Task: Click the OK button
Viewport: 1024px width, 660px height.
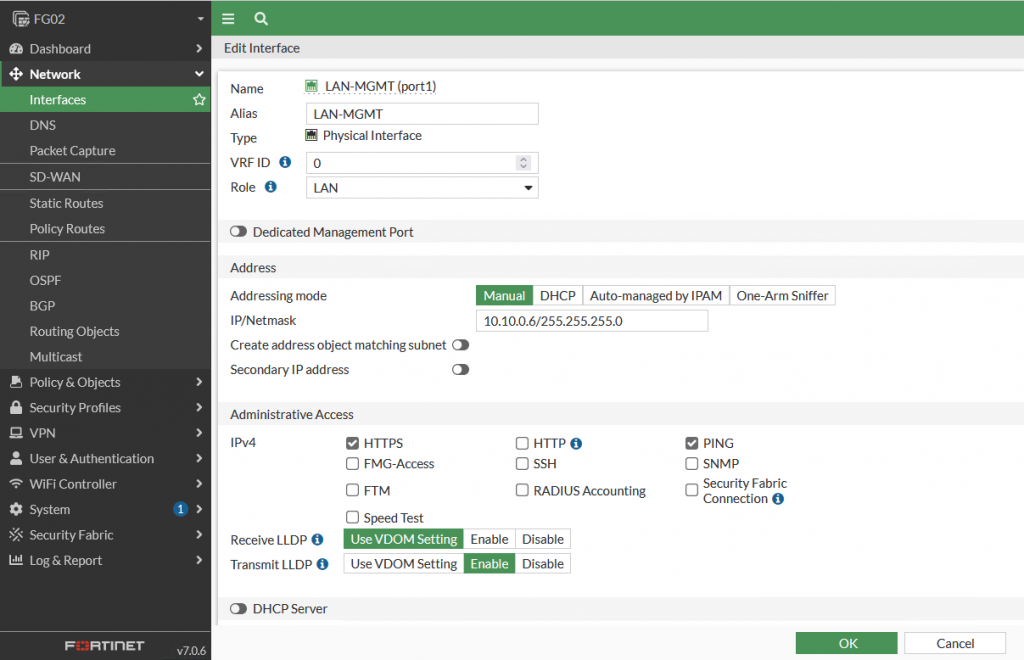Action: pyautogui.click(x=846, y=643)
